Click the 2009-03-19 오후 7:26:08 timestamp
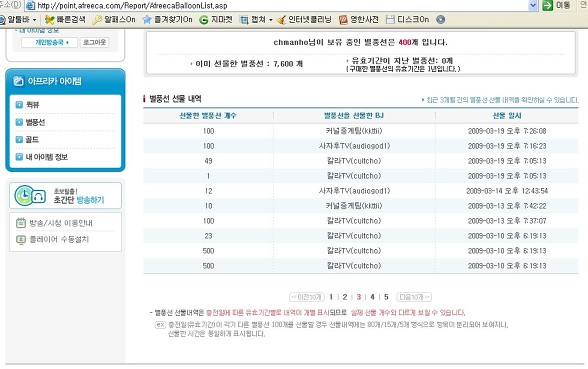Viewport: 588px width, 369px height. click(507, 131)
